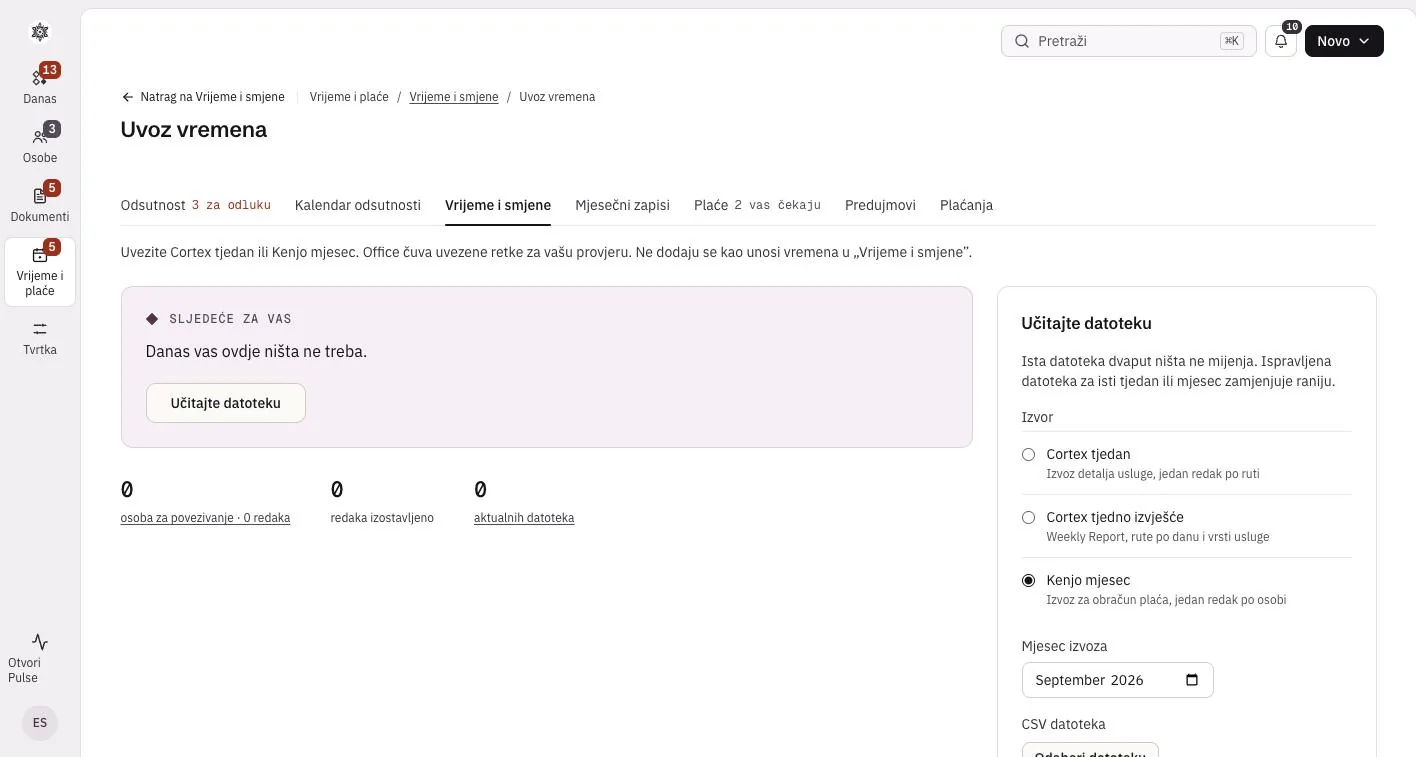Viewport: 1416px width, 757px height.
Task: Focus the Pretraži search field
Action: [1129, 41]
